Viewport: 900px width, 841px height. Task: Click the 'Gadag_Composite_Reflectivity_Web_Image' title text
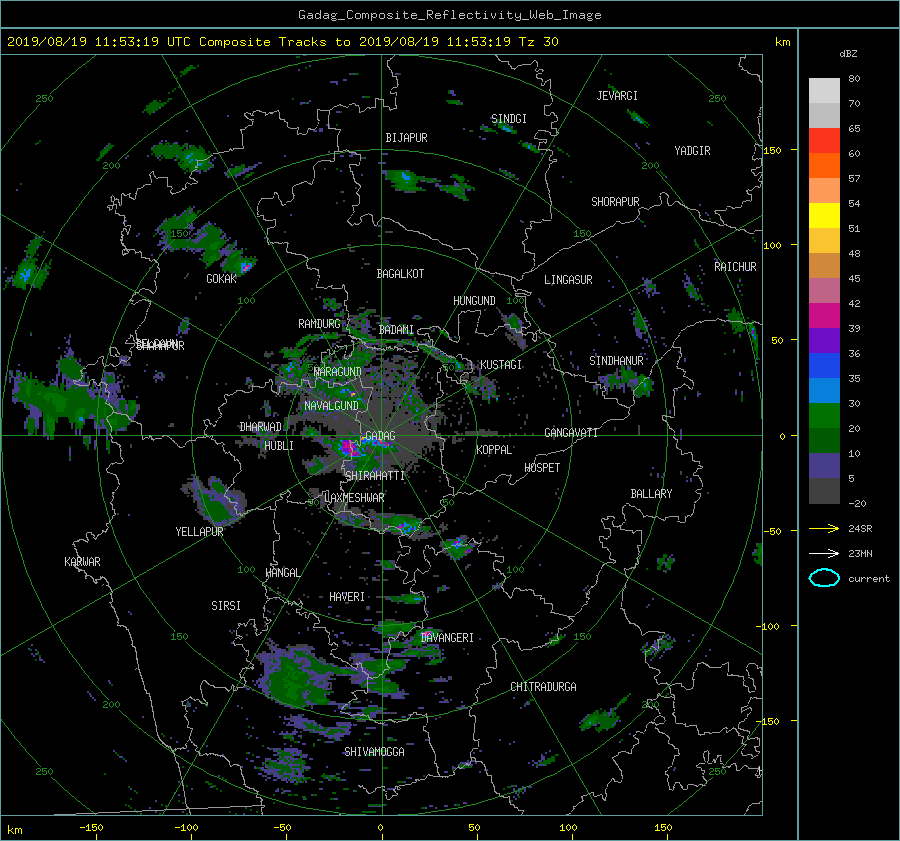click(449, 15)
